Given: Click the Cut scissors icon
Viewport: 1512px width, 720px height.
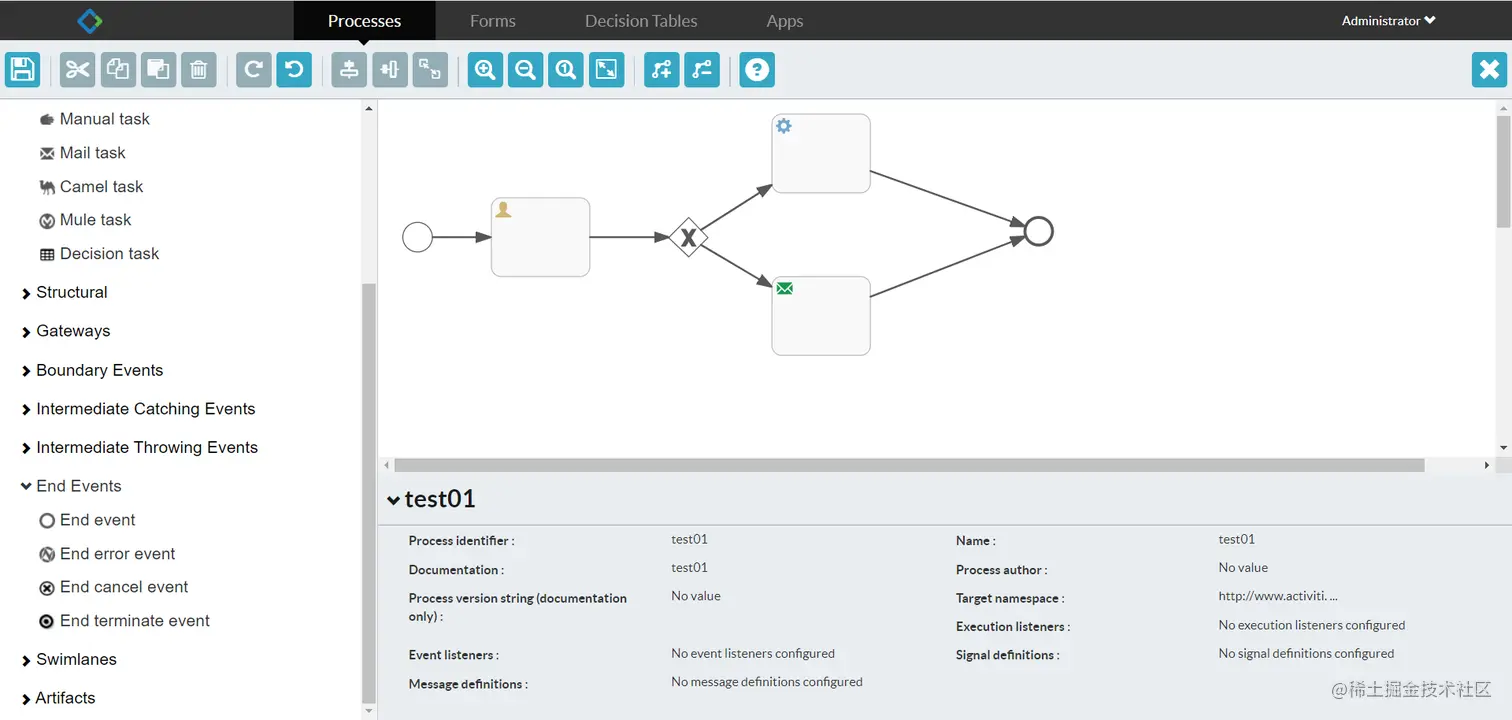Looking at the screenshot, I should click(x=77, y=70).
